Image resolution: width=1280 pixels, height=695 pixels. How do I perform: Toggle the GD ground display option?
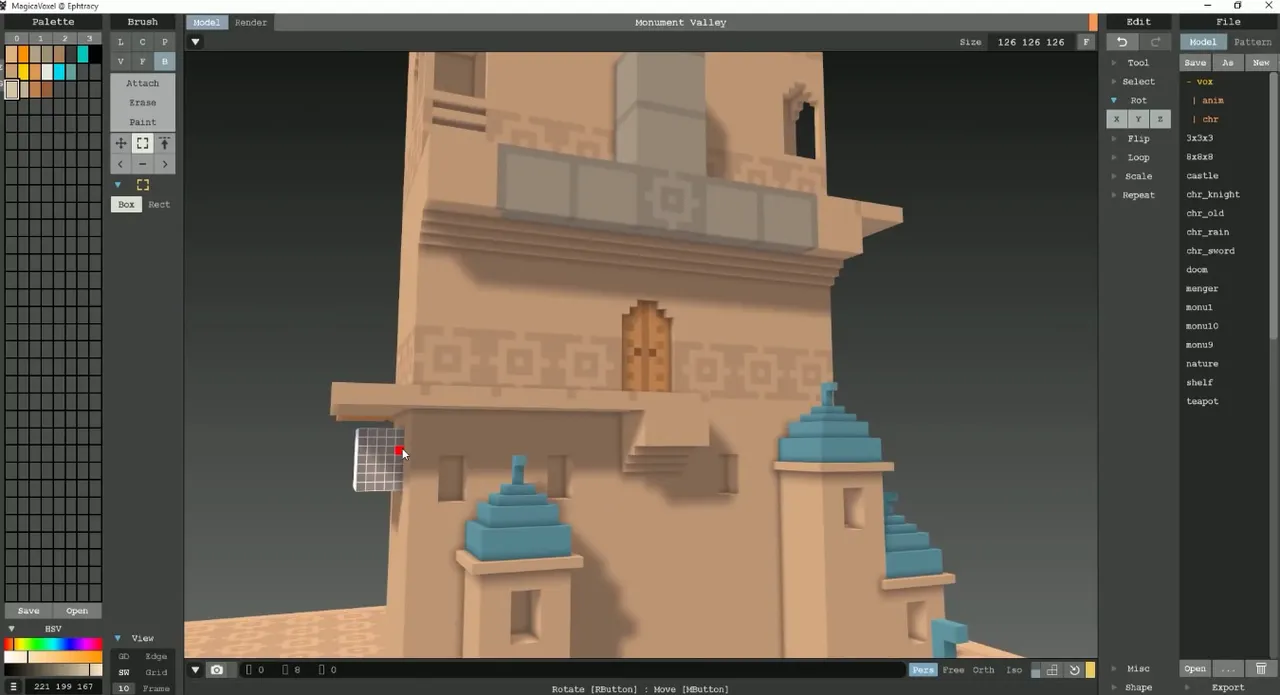pos(124,657)
